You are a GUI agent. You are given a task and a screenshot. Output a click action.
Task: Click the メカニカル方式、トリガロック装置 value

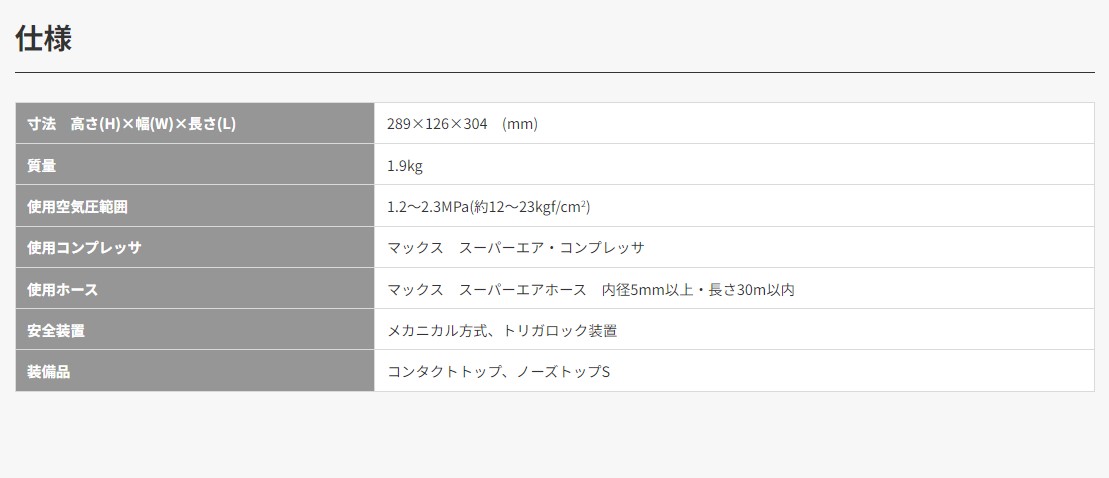tap(502, 331)
